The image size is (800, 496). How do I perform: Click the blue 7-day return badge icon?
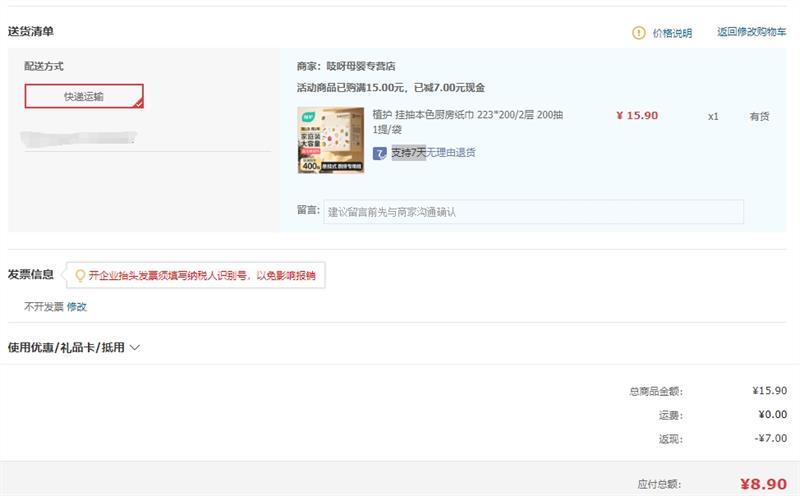(379, 153)
